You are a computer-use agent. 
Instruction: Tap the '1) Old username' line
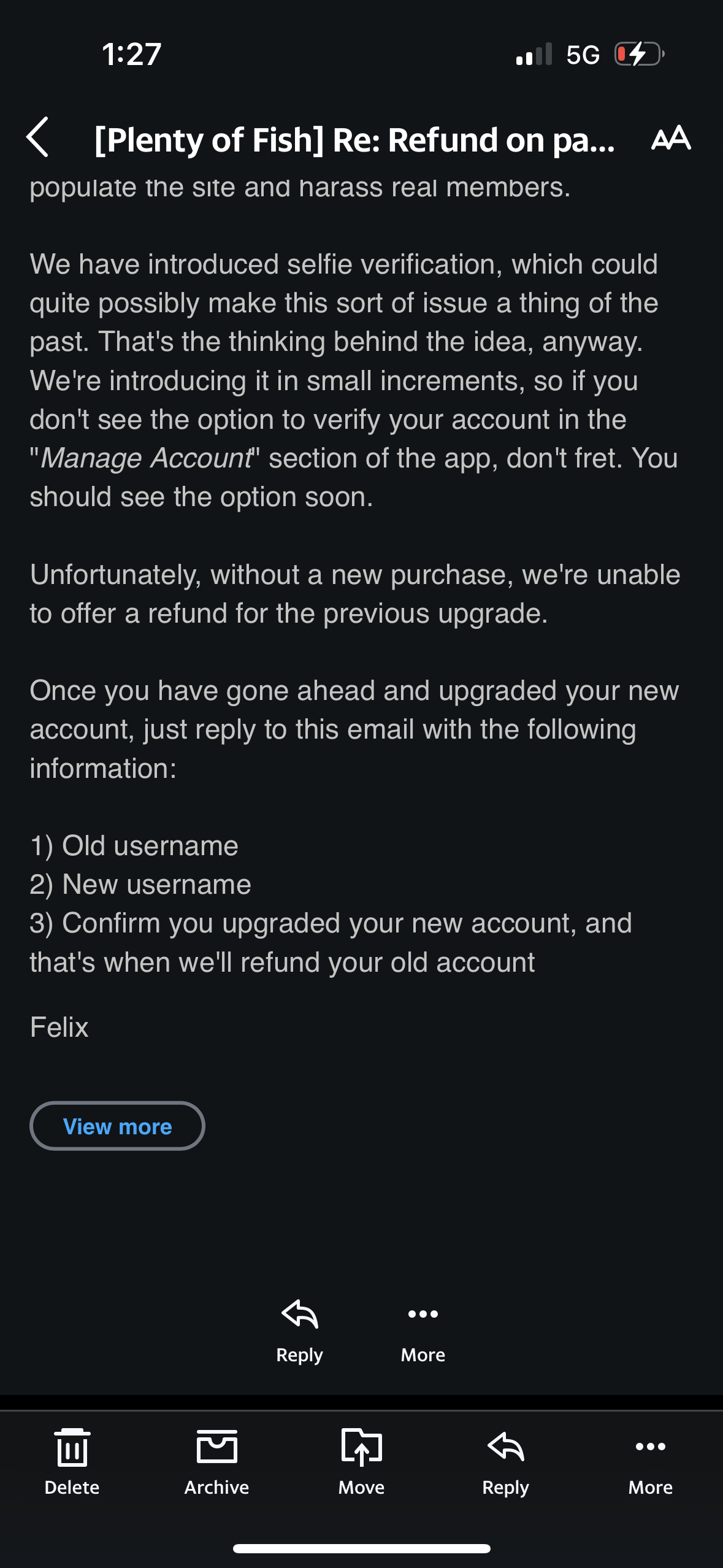134,846
